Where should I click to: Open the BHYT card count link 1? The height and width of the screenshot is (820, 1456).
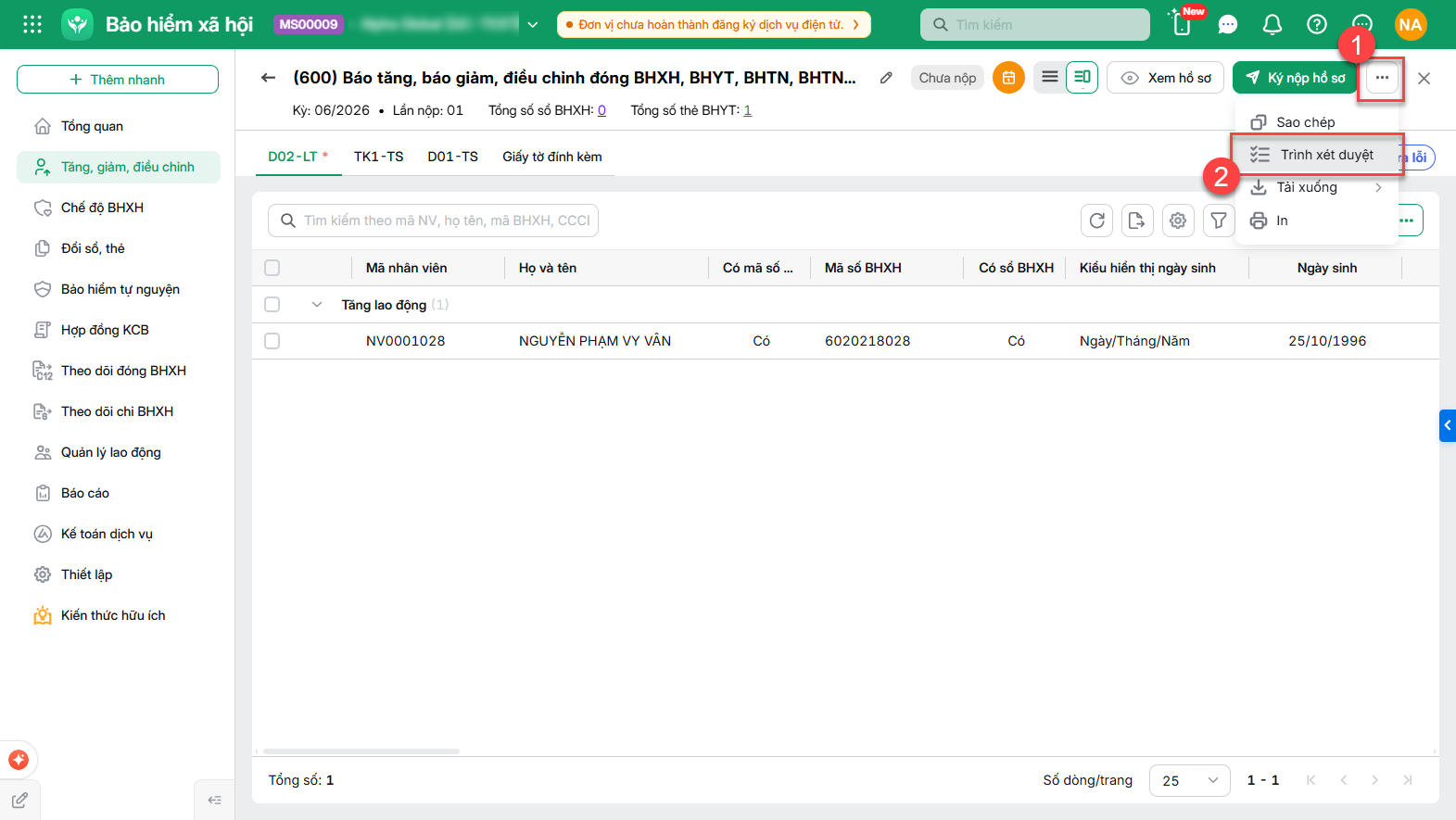pyautogui.click(x=747, y=110)
